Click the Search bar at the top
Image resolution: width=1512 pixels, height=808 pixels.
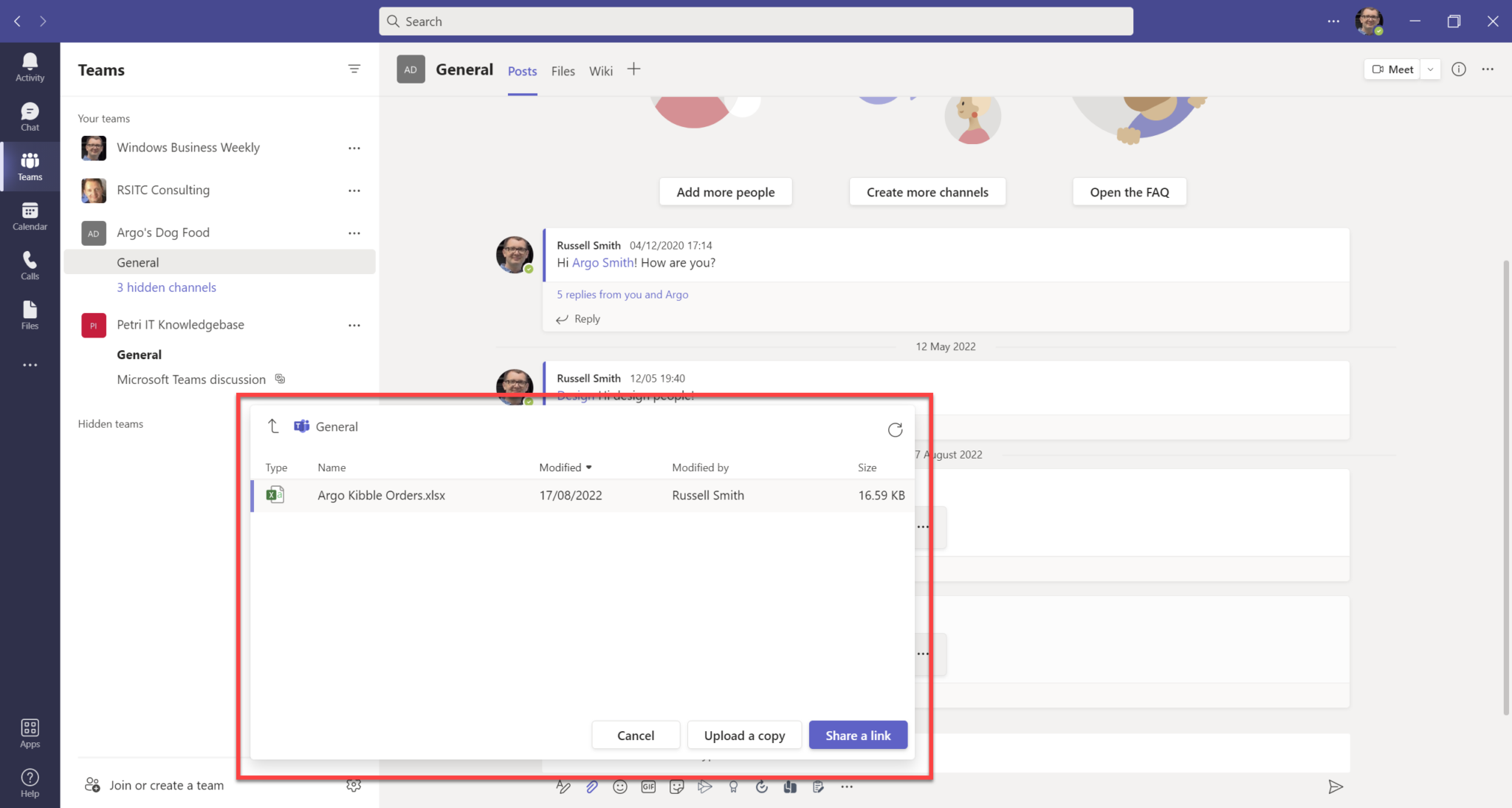tap(755, 21)
